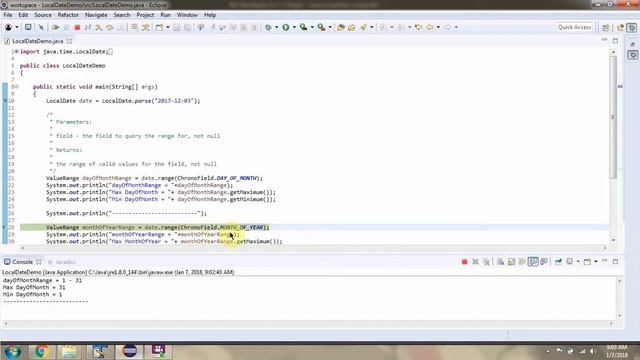Click Terminate icon in Console toolbar

[x=464, y=262]
